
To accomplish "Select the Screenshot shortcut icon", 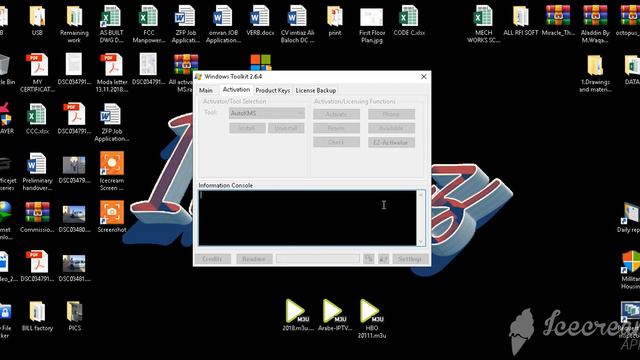I will pyautogui.click(x=111, y=213).
